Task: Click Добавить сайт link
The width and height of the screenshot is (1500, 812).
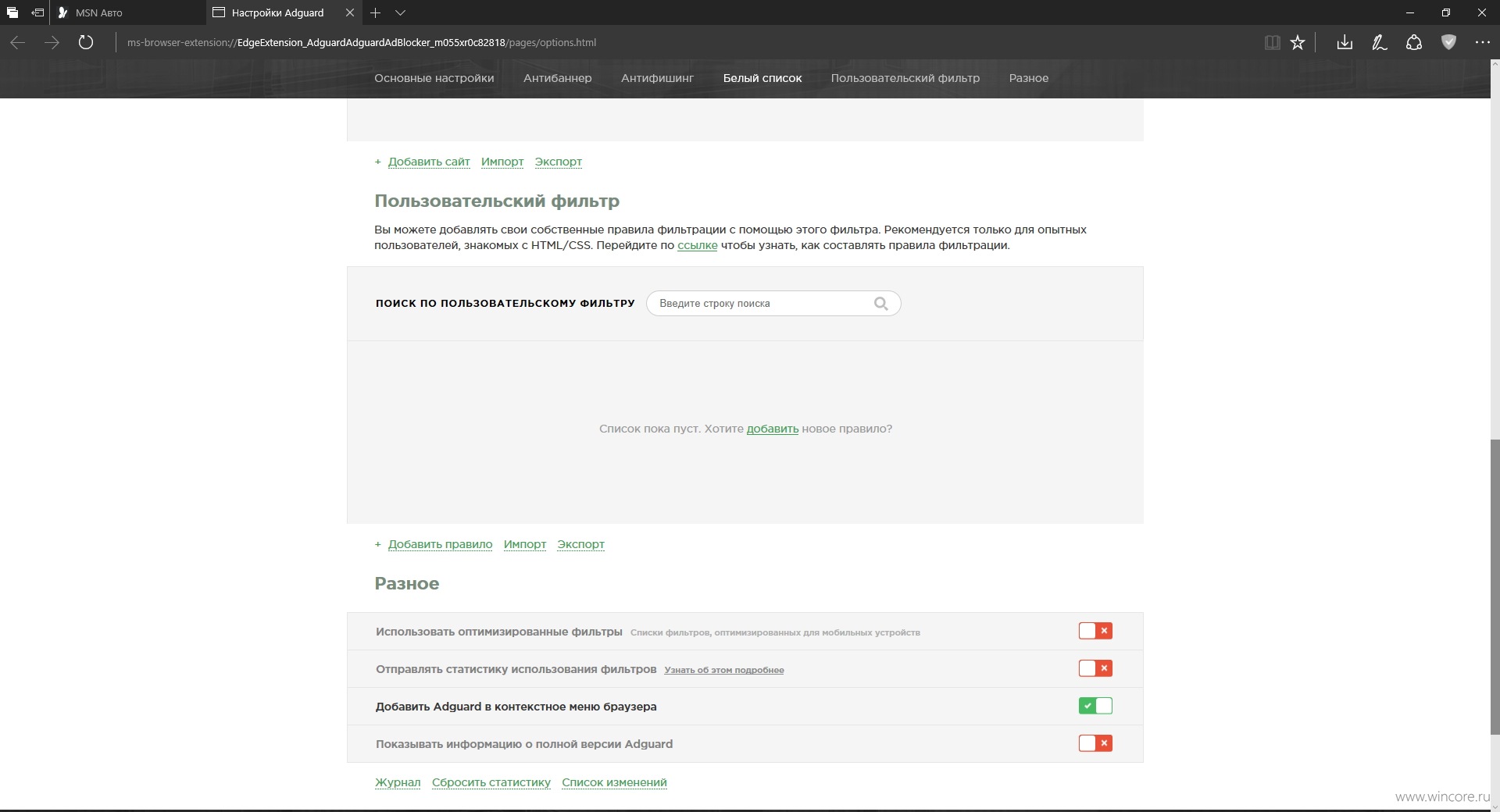Action: (429, 162)
